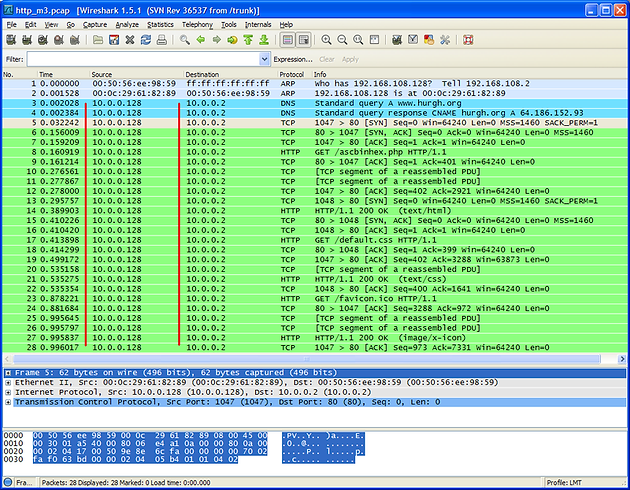Select packet 3 DNS query www.hurgh.org
This screenshot has width=630, height=490.
(x=315, y=103)
